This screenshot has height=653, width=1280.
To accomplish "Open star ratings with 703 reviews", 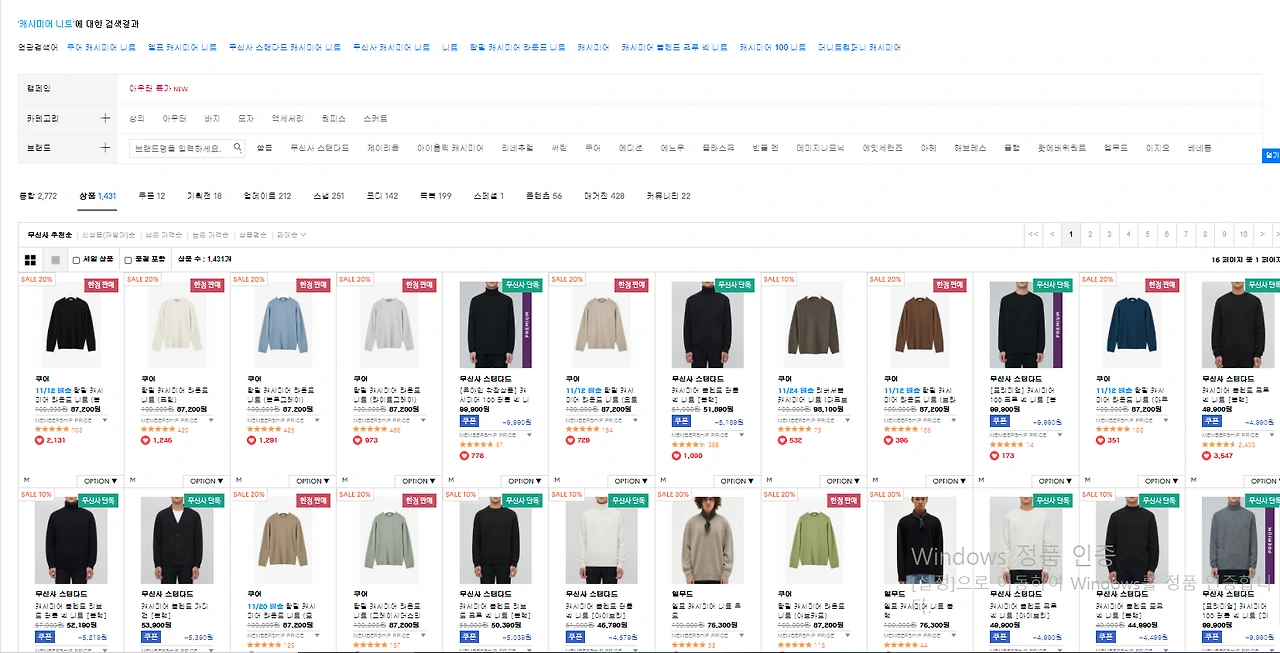I will tap(58, 429).
